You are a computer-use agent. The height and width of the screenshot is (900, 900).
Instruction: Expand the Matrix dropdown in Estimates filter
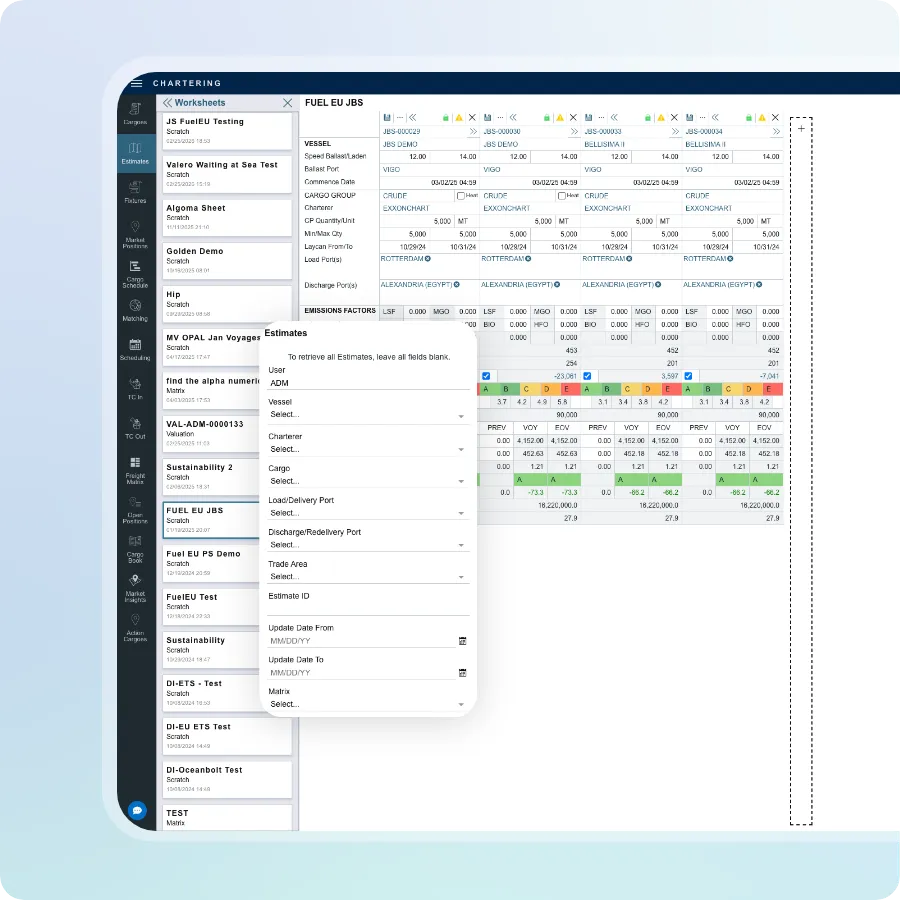[368, 704]
